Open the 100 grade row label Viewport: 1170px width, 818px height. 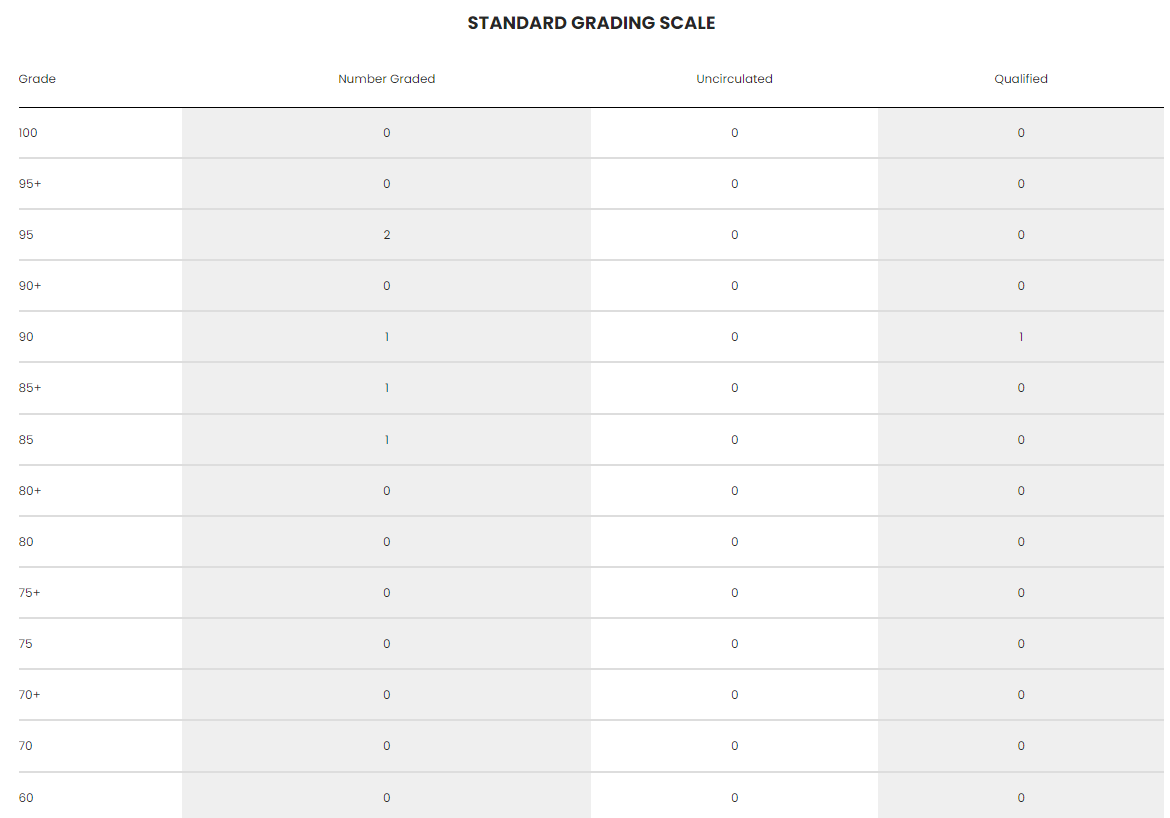28,133
